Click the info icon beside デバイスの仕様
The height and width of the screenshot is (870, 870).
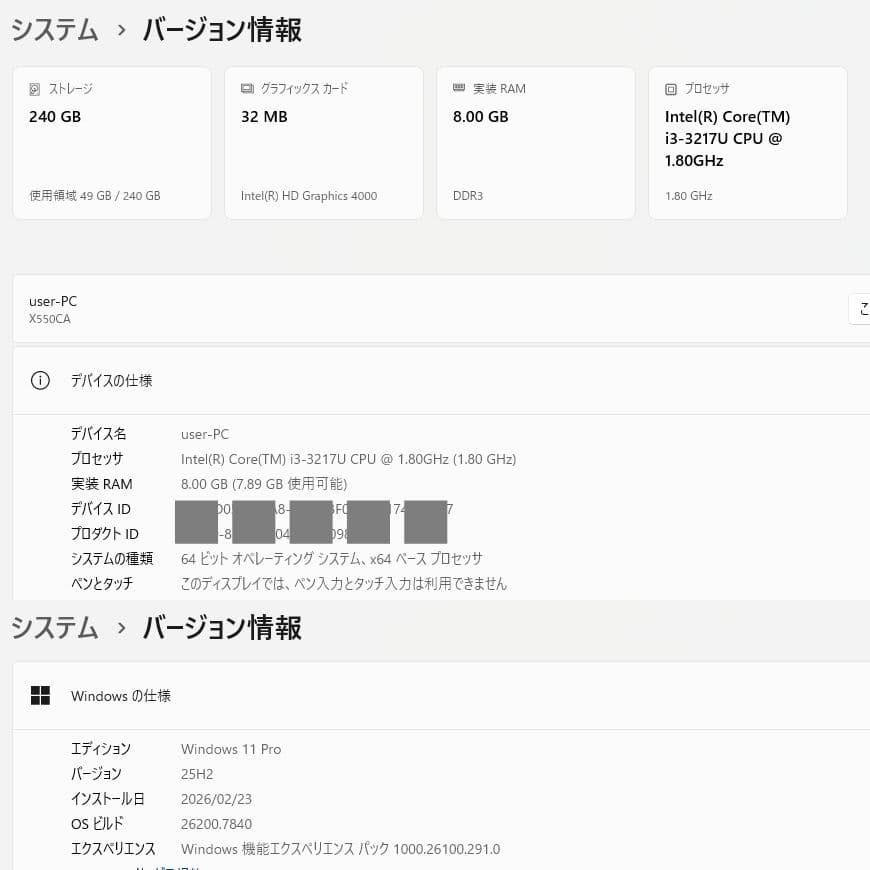(x=40, y=380)
